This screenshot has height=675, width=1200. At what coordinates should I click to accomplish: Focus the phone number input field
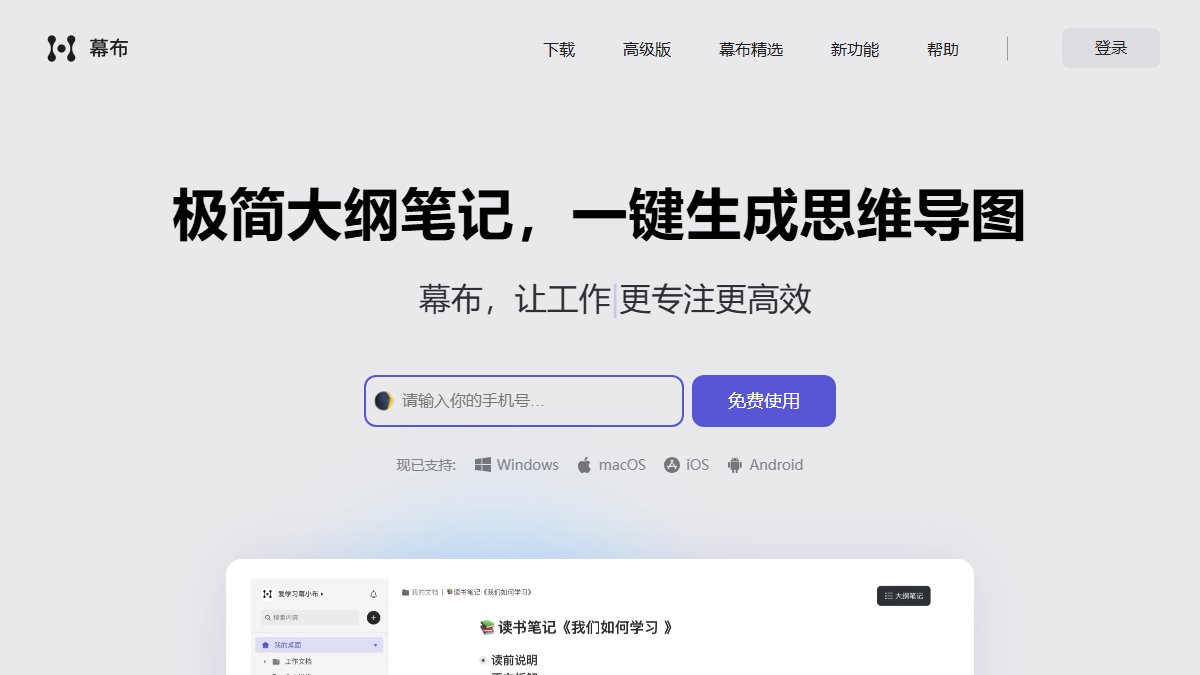[x=524, y=401]
